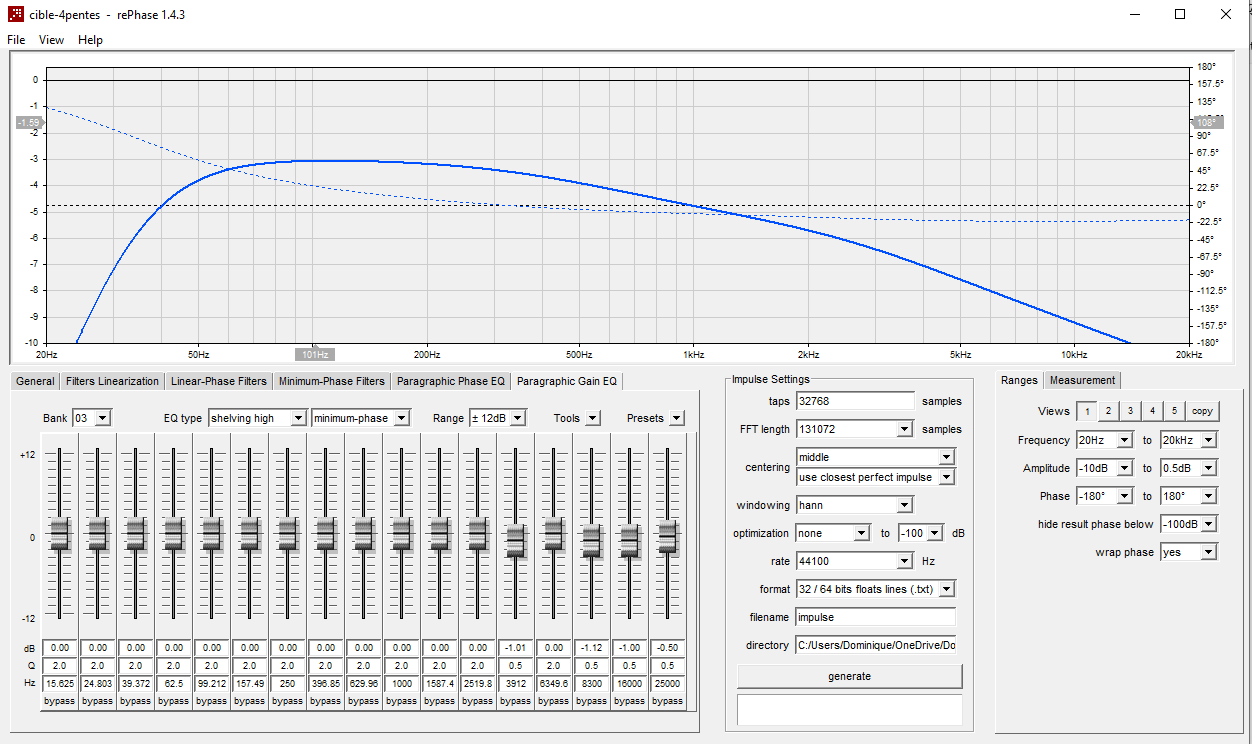Select the Paragraphic Phase EQ tab
The width and height of the screenshot is (1252, 744).
451,381
